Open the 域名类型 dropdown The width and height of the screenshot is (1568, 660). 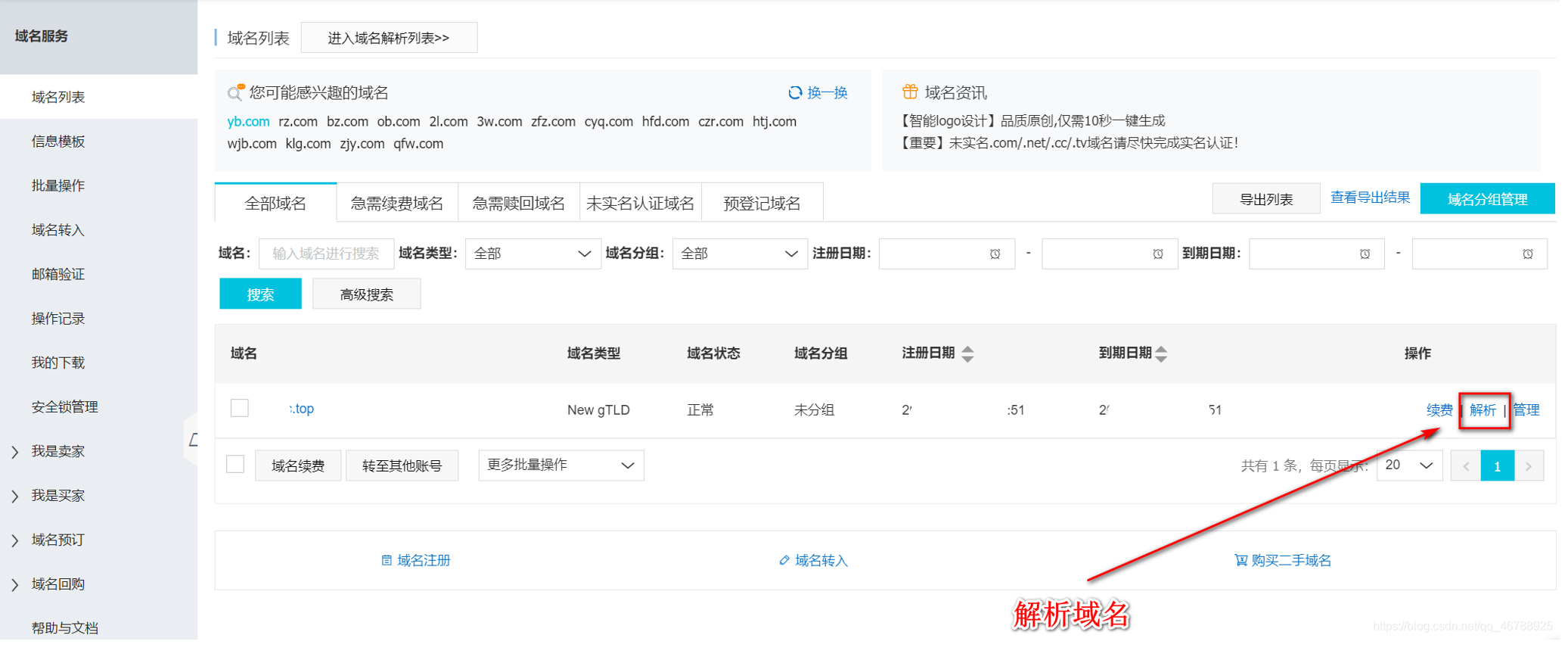[x=532, y=254]
